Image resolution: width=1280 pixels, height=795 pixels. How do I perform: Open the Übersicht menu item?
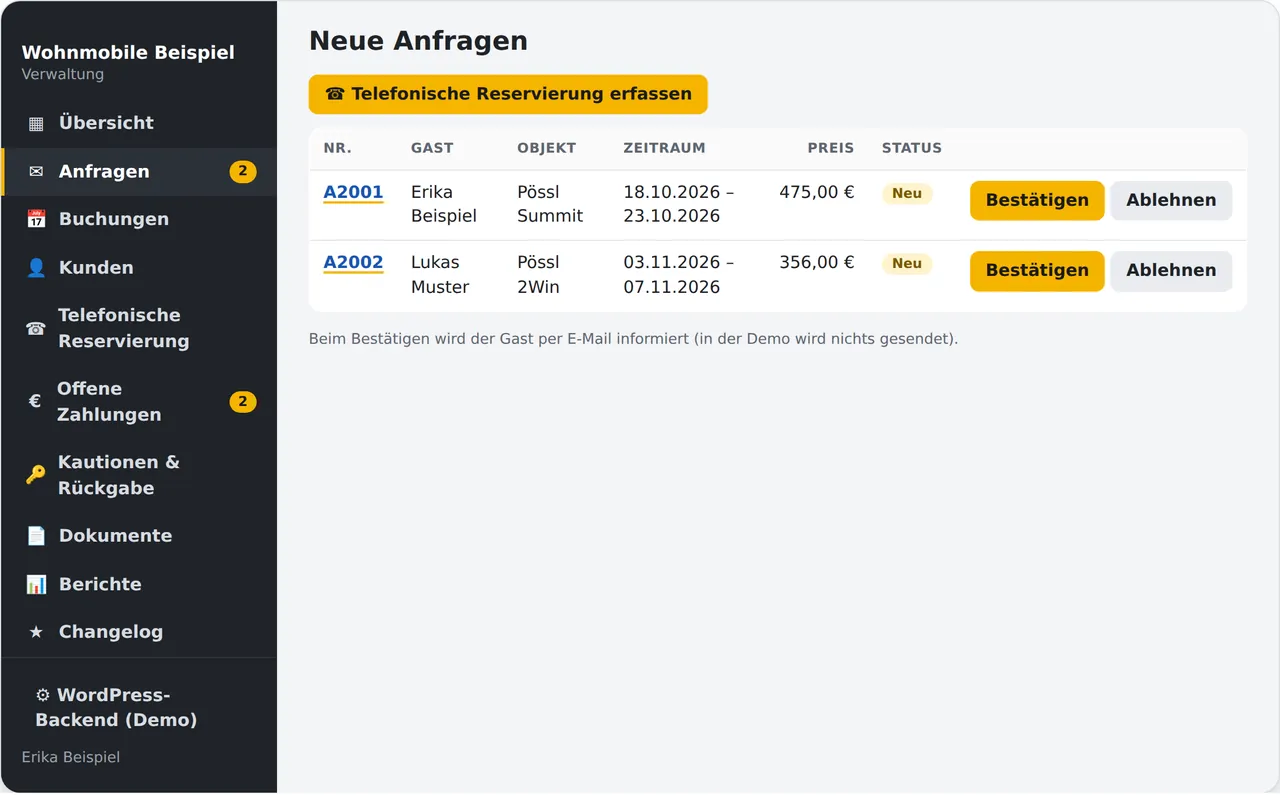click(139, 124)
